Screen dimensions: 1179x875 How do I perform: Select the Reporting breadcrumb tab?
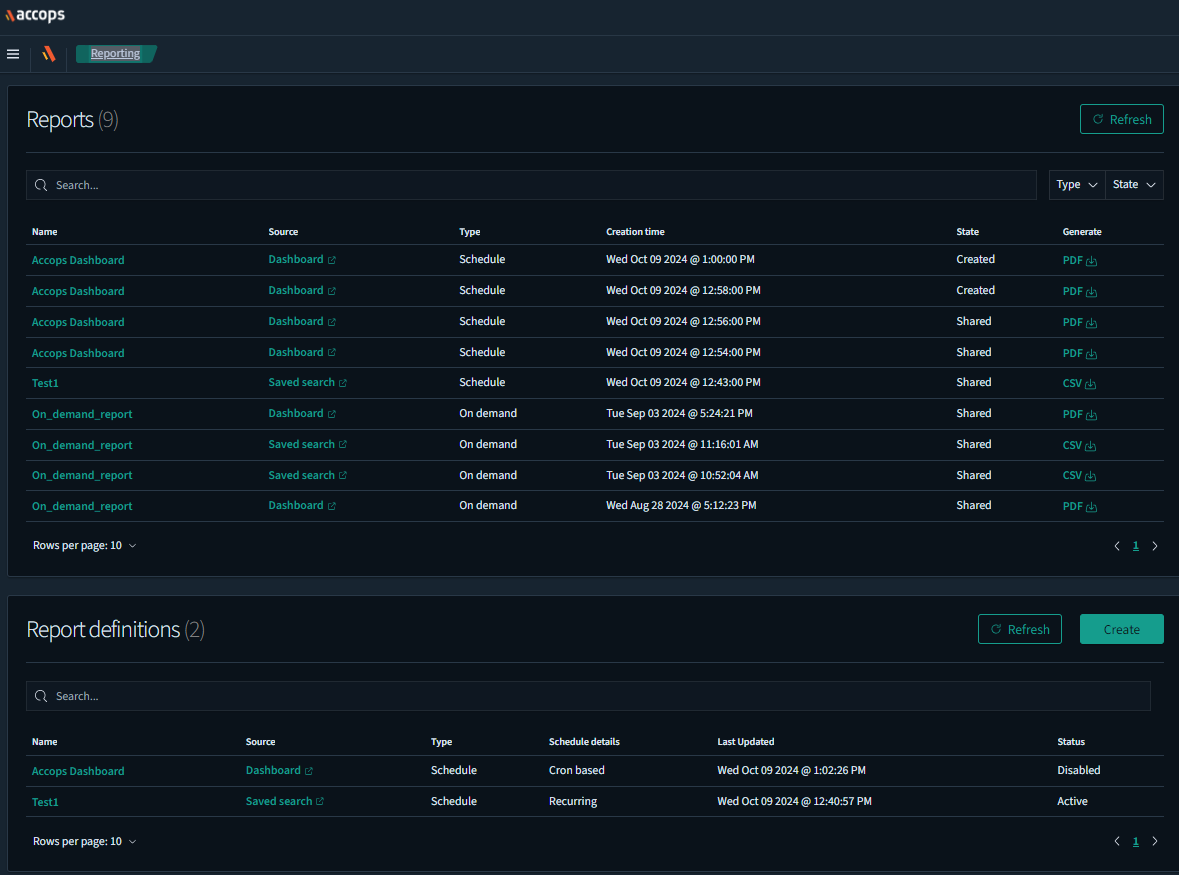[115, 54]
